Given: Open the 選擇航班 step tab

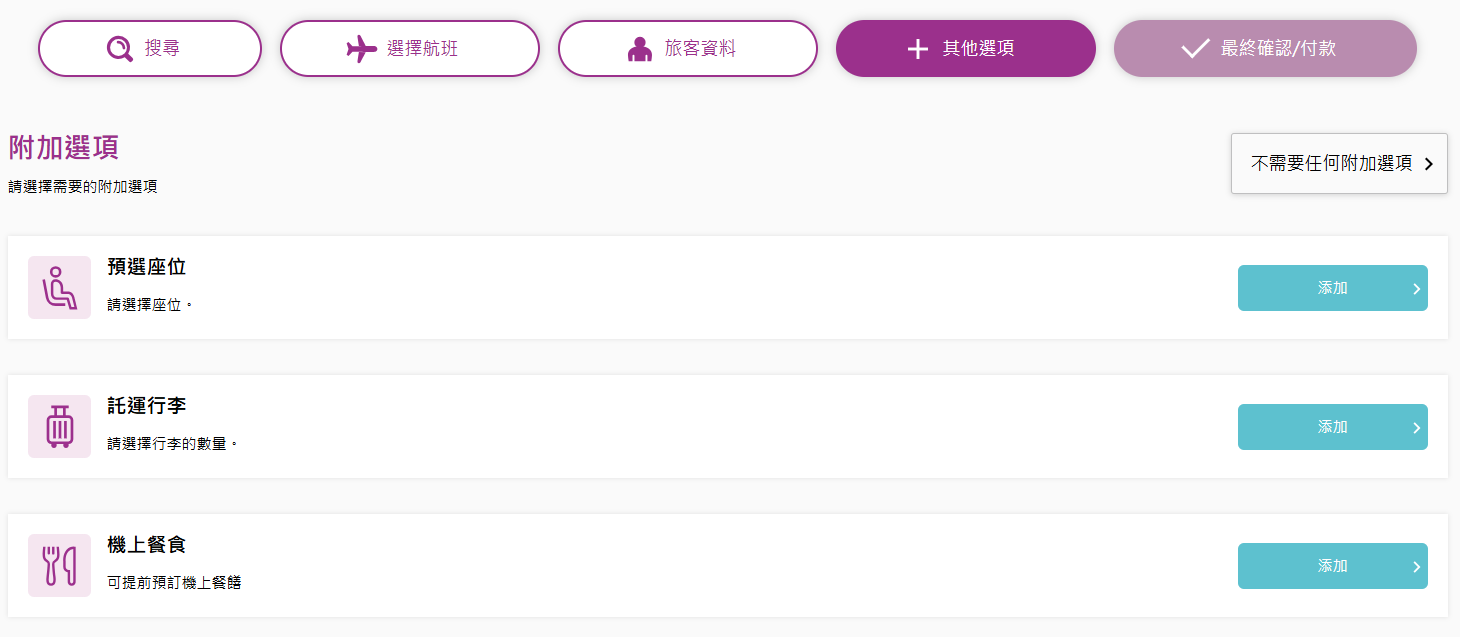Looking at the screenshot, I should pyautogui.click(x=410, y=48).
